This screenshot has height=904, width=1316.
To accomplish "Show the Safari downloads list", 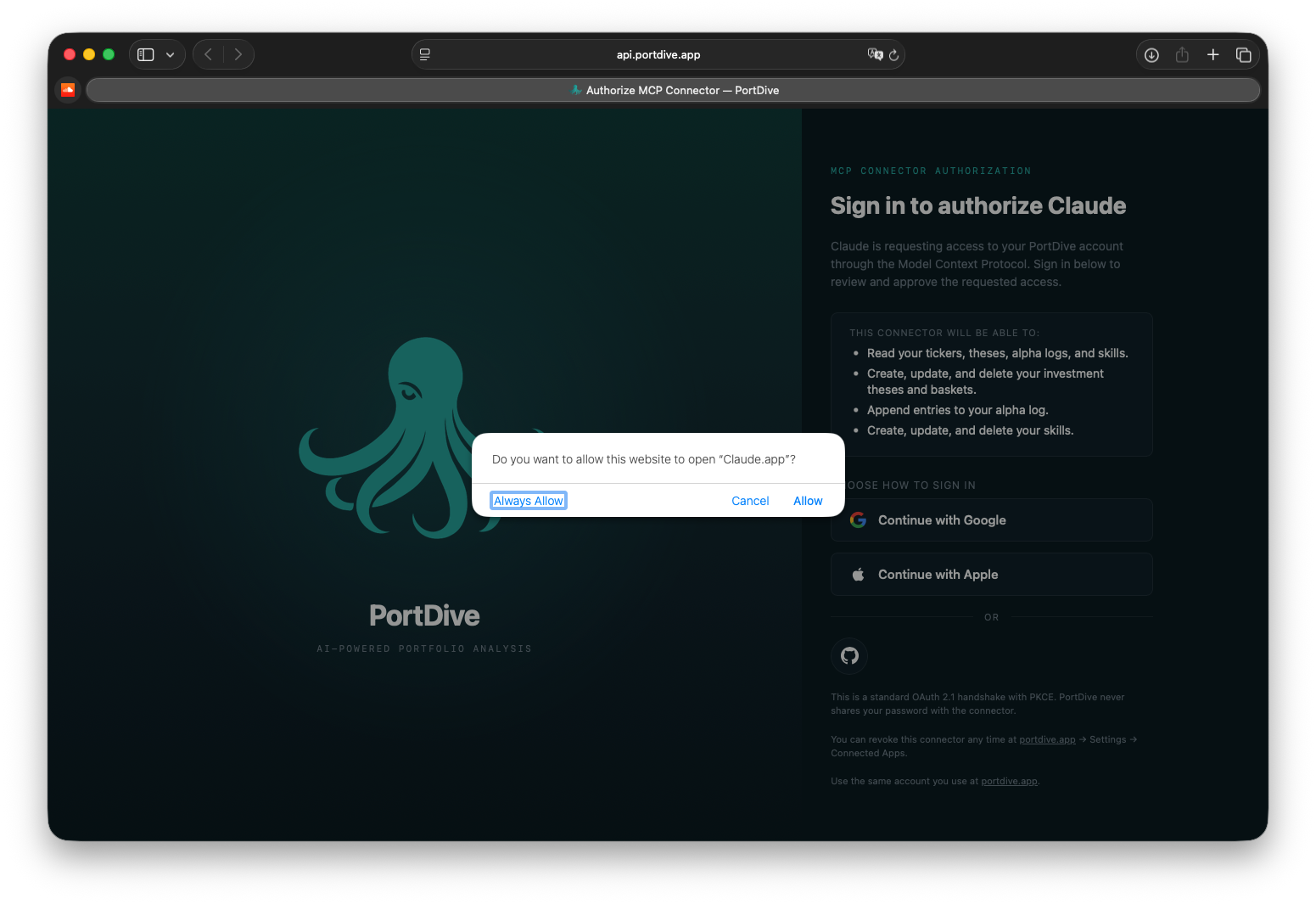I will point(1151,54).
